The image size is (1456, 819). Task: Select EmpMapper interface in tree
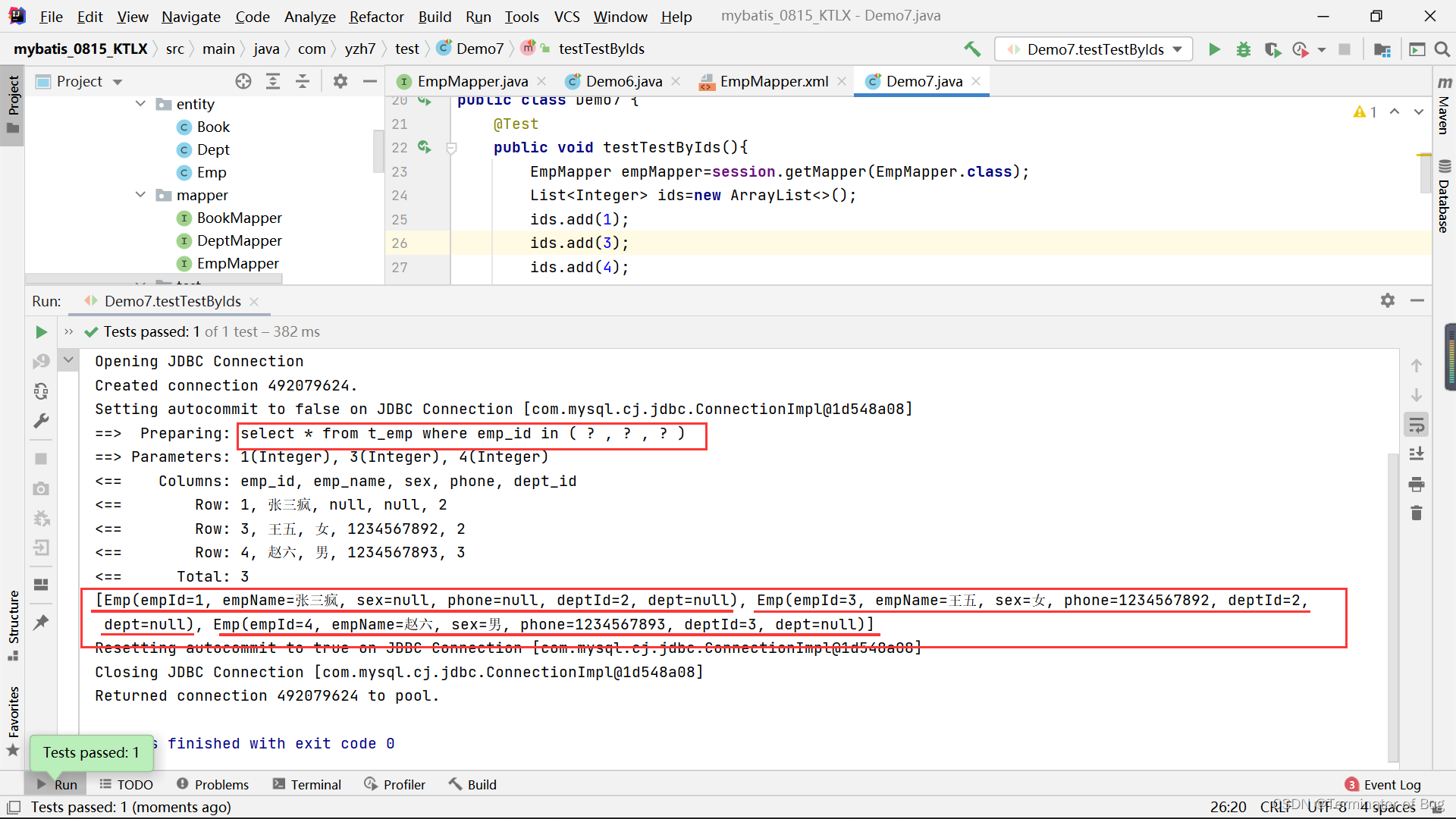(237, 263)
